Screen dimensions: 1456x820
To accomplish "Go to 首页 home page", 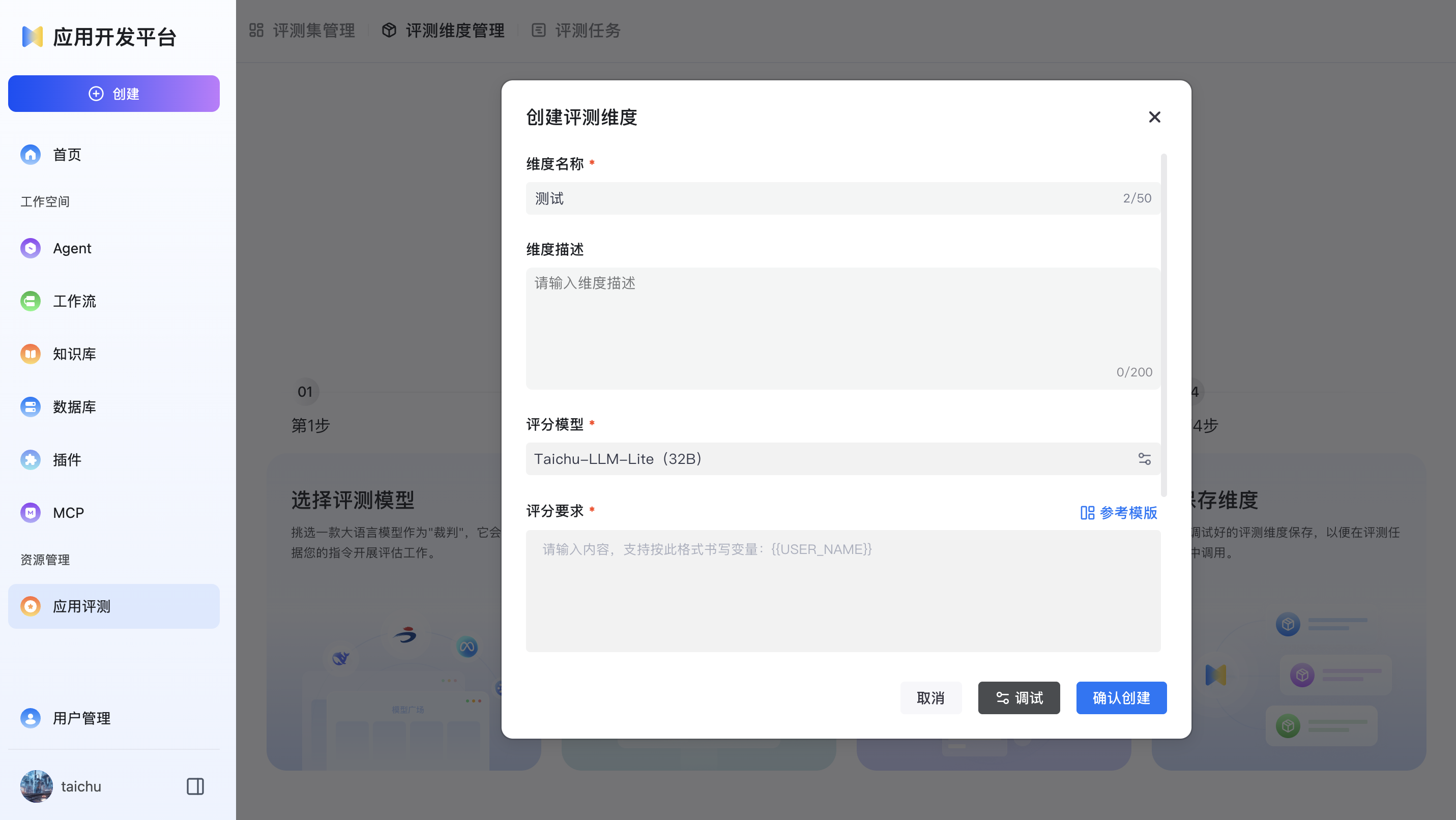I will 67,154.
